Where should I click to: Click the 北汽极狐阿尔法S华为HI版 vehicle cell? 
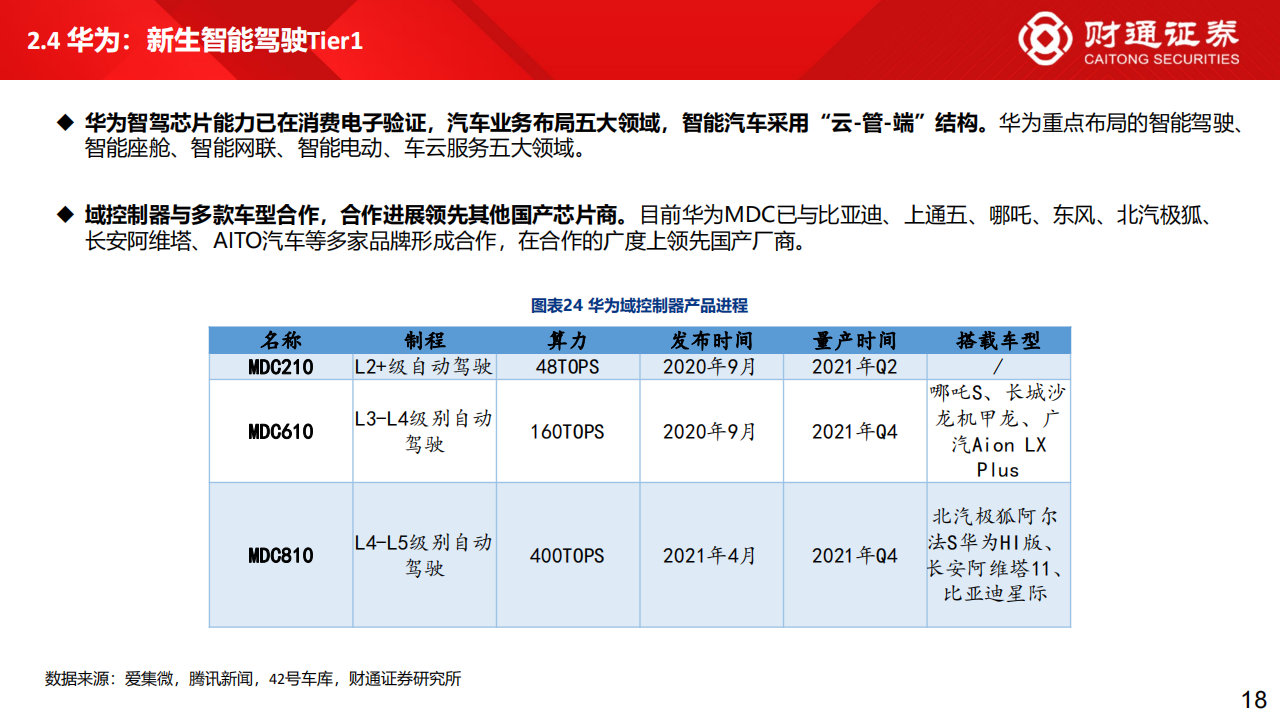coord(998,555)
